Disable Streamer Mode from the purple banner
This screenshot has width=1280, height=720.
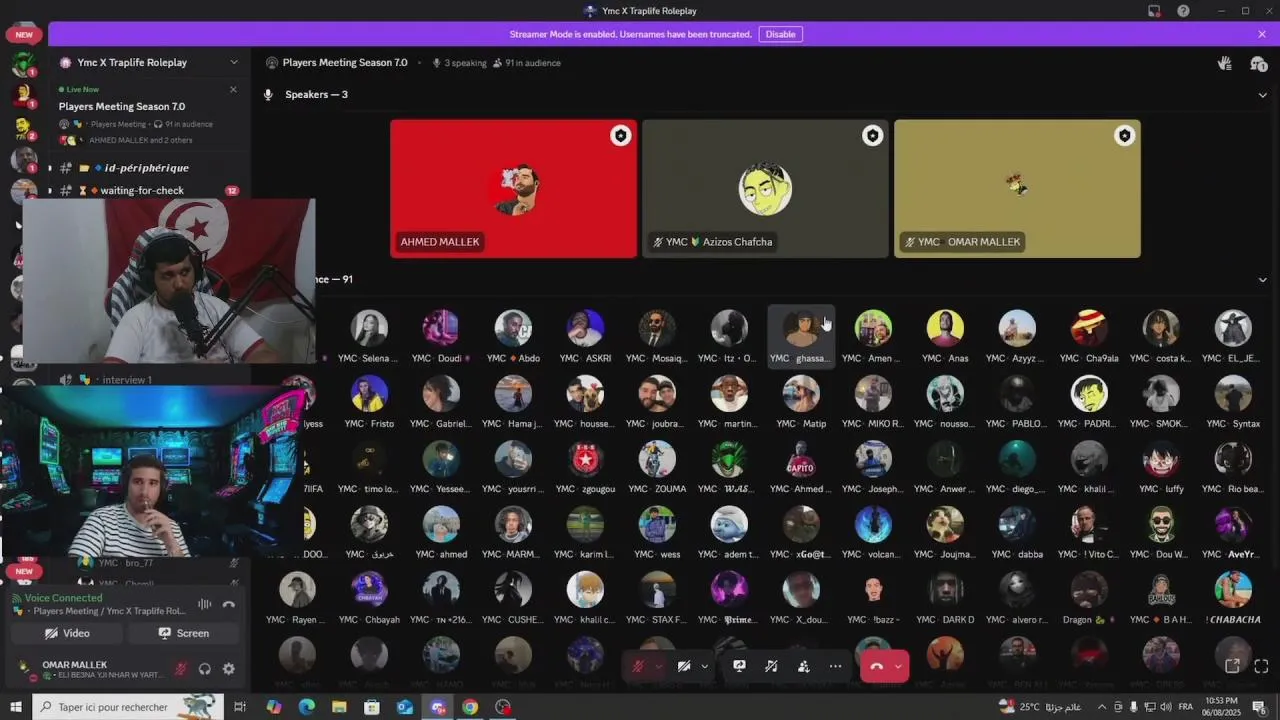(x=780, y=34)
